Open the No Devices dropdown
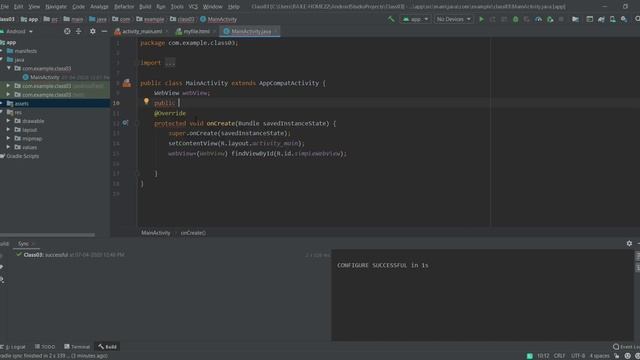Image resolution: width=640 pixels, height=360 pixels. [x=453, y=19]
